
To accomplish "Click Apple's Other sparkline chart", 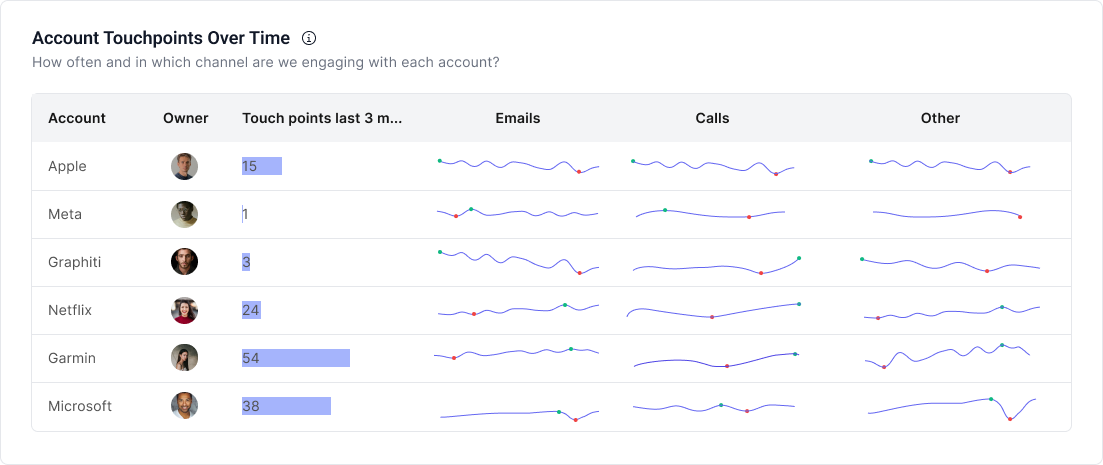I will pyautogui.click(x=950, y=166).
